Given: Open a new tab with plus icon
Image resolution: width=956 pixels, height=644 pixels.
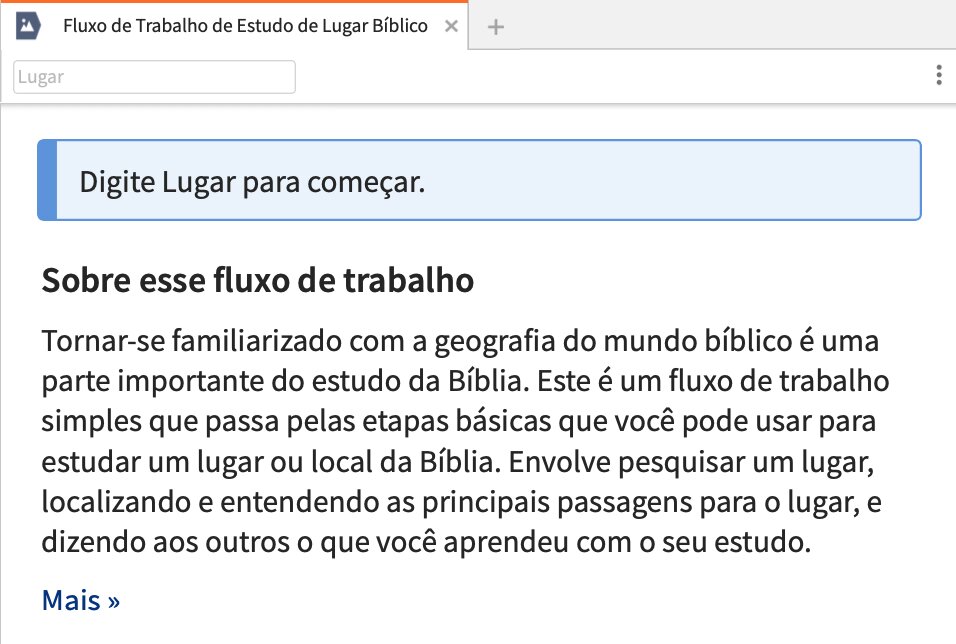Looking at the screenshot, I should [496, 27].
